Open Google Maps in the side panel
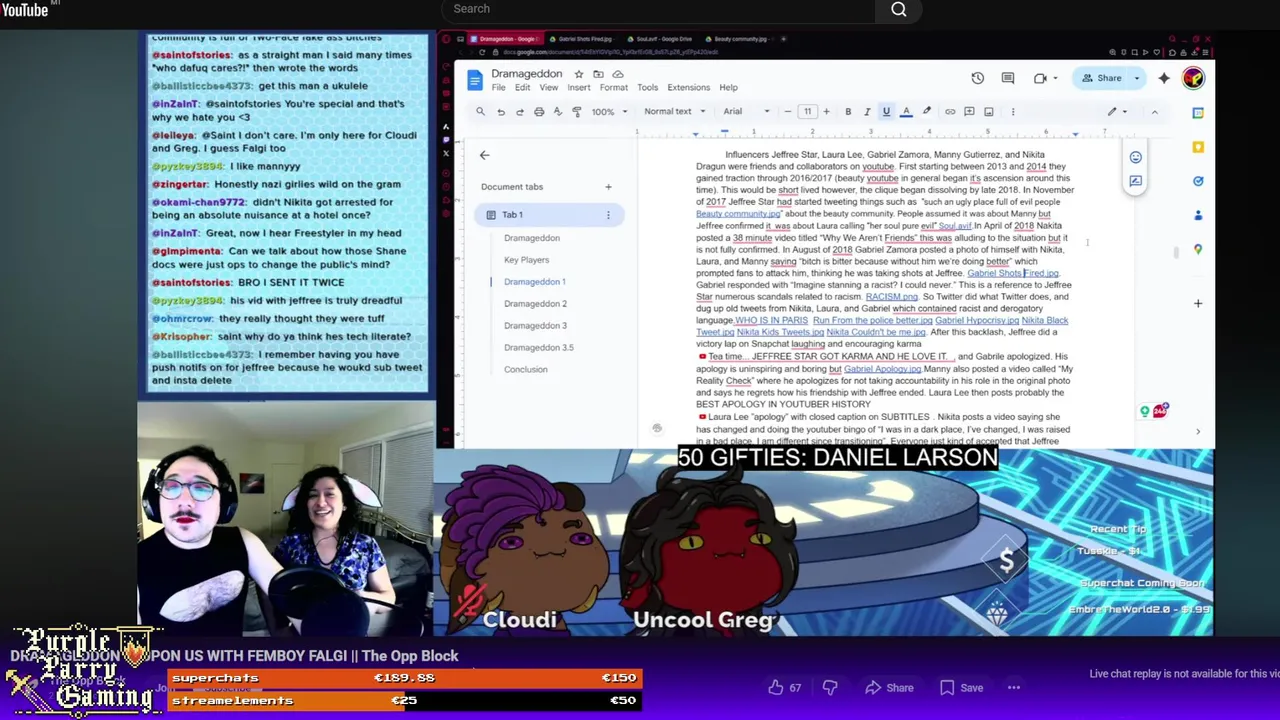This screenshot has height=720, width=1280. tap(1198, 249)
